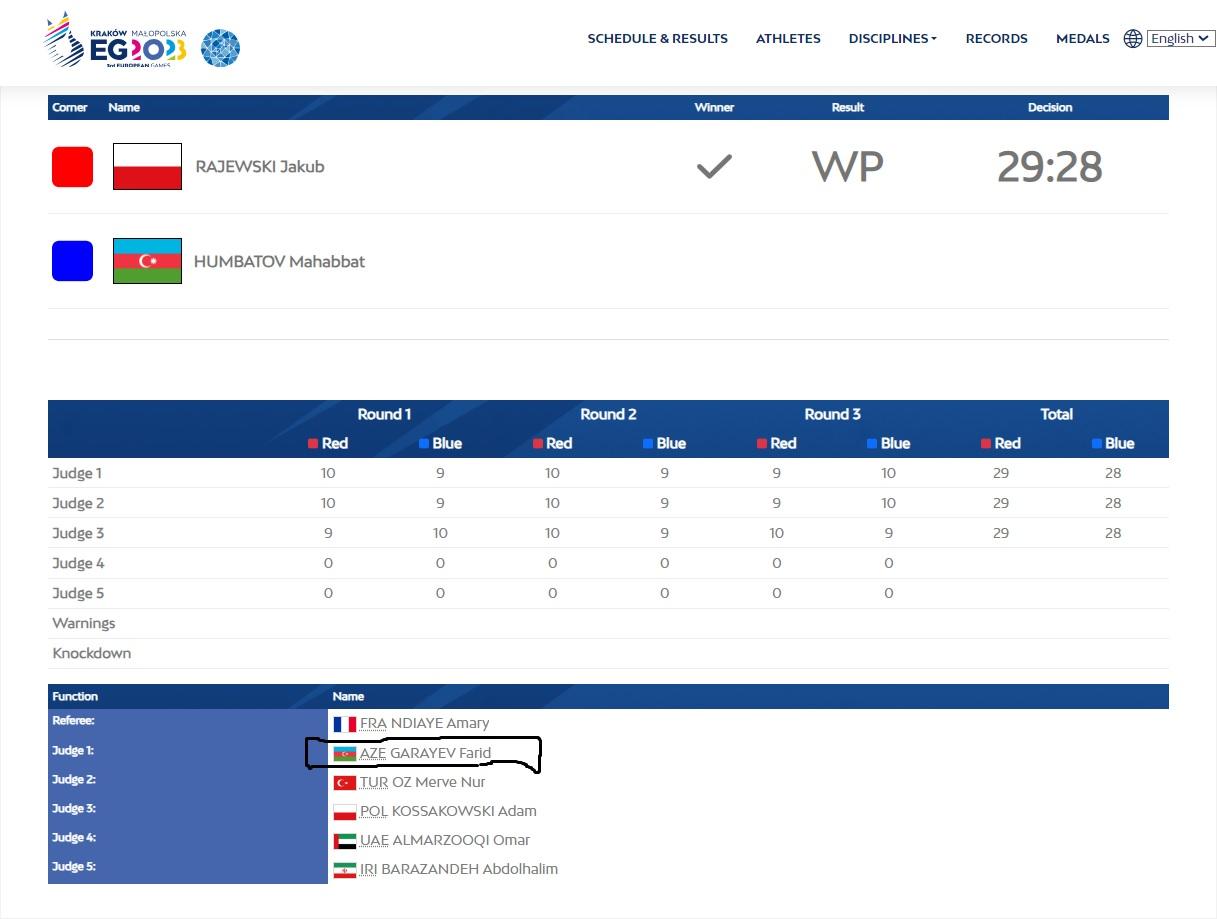1217x919 pixels.
Task: Click the Poland flag next to RAJEWSKI Jakub
Action: coord(147,167)
